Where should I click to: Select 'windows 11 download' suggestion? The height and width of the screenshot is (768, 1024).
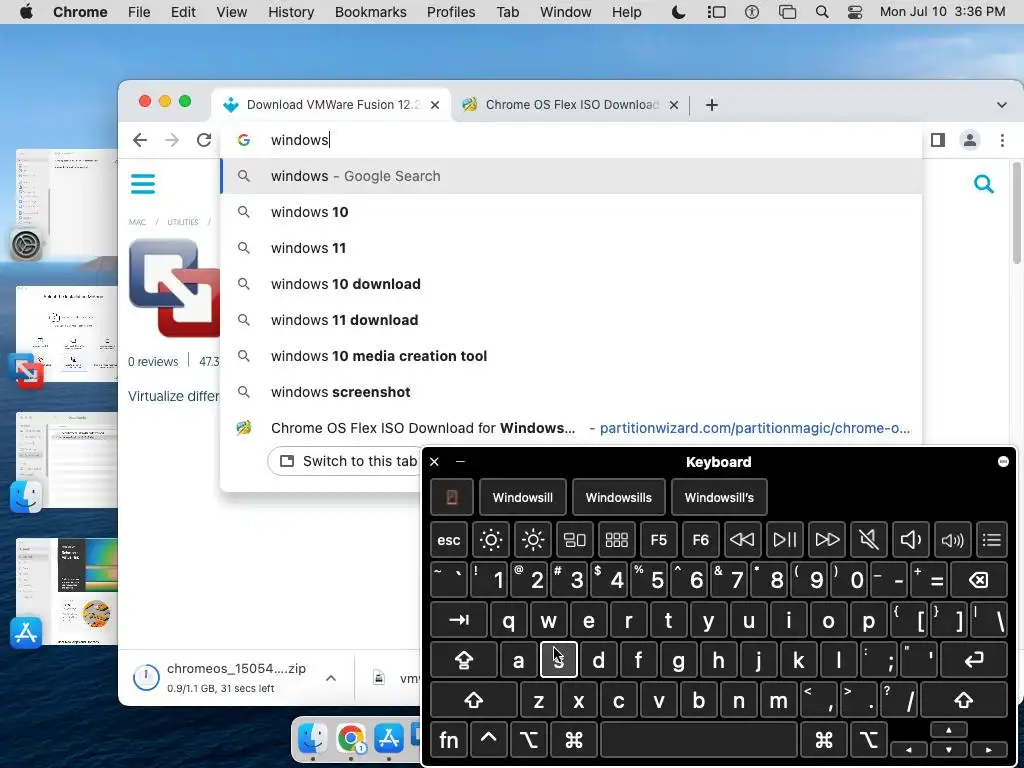(571, 320)
